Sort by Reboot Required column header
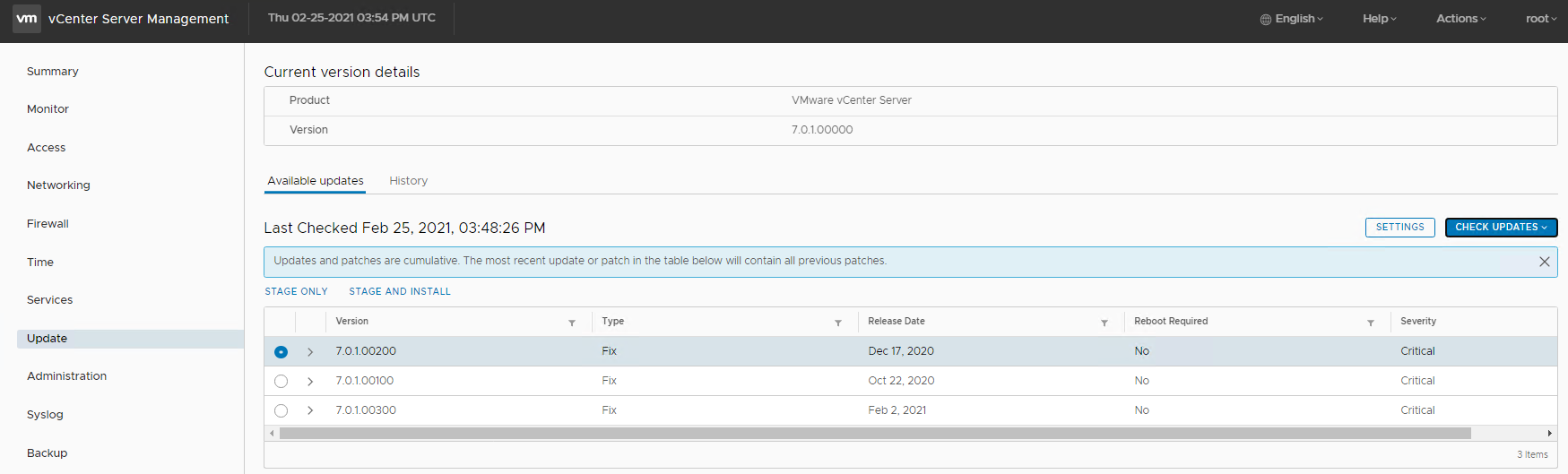Screen dimensions: 1568x474 tap(1171, 322)
